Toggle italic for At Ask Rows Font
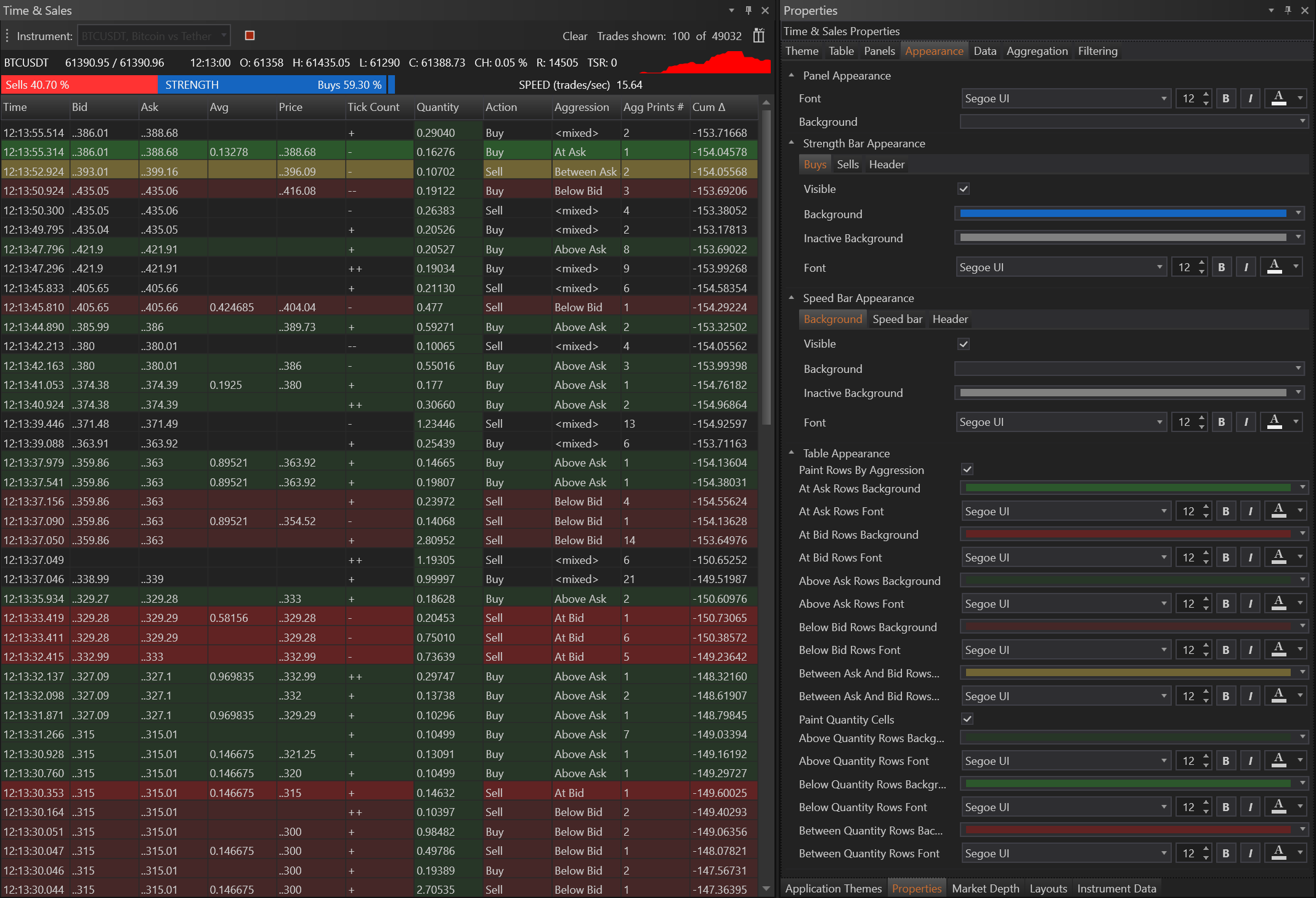Screen dimensions: 1316x898 click(x=1250, y=512)
